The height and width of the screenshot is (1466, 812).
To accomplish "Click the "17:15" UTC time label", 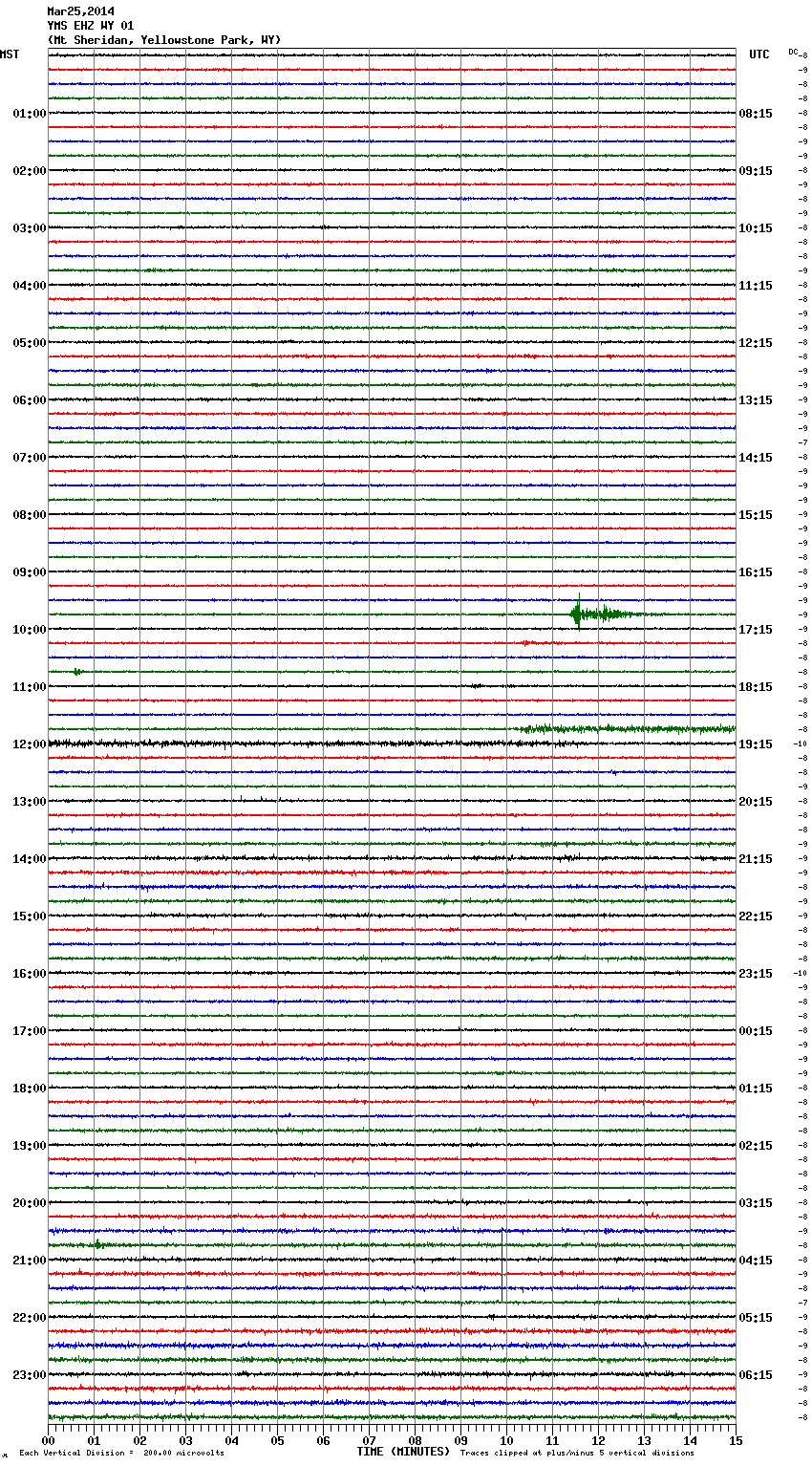I will pyautogui.click(x=756, y=630).
